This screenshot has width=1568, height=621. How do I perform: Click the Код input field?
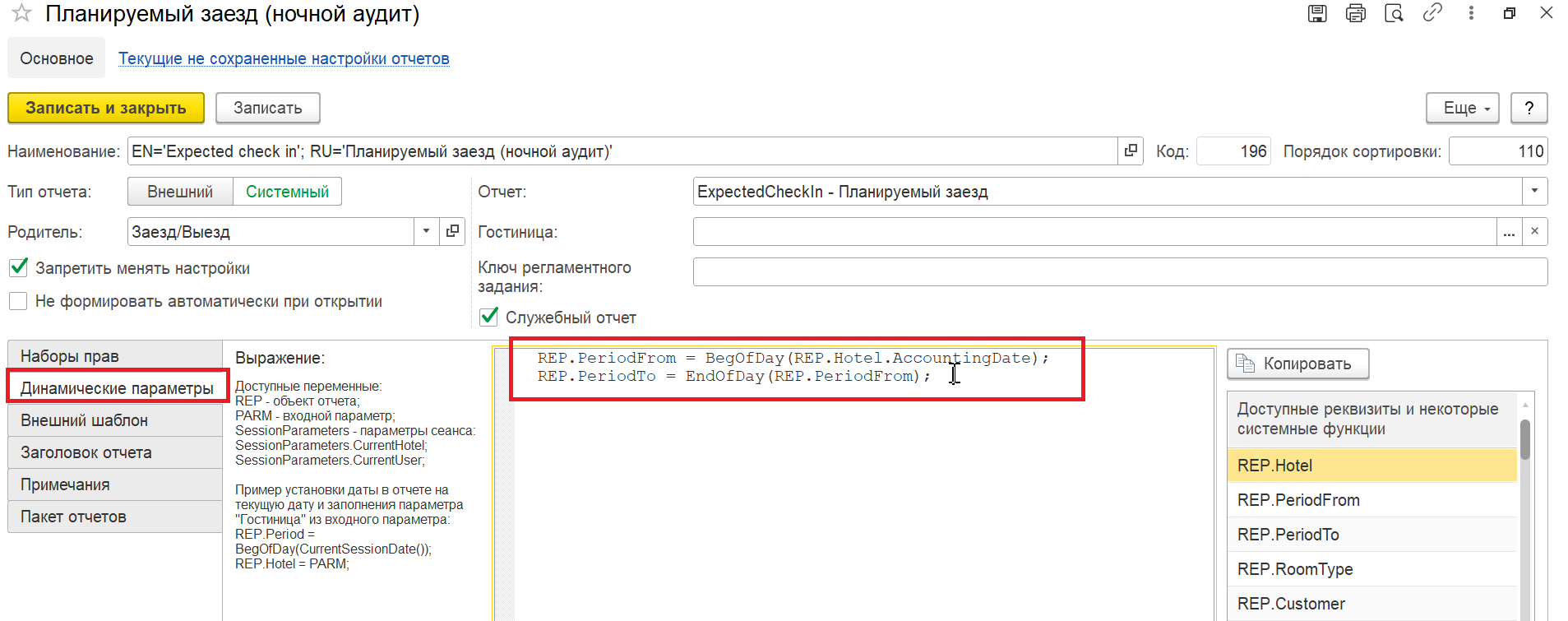tap(1233, 151)
